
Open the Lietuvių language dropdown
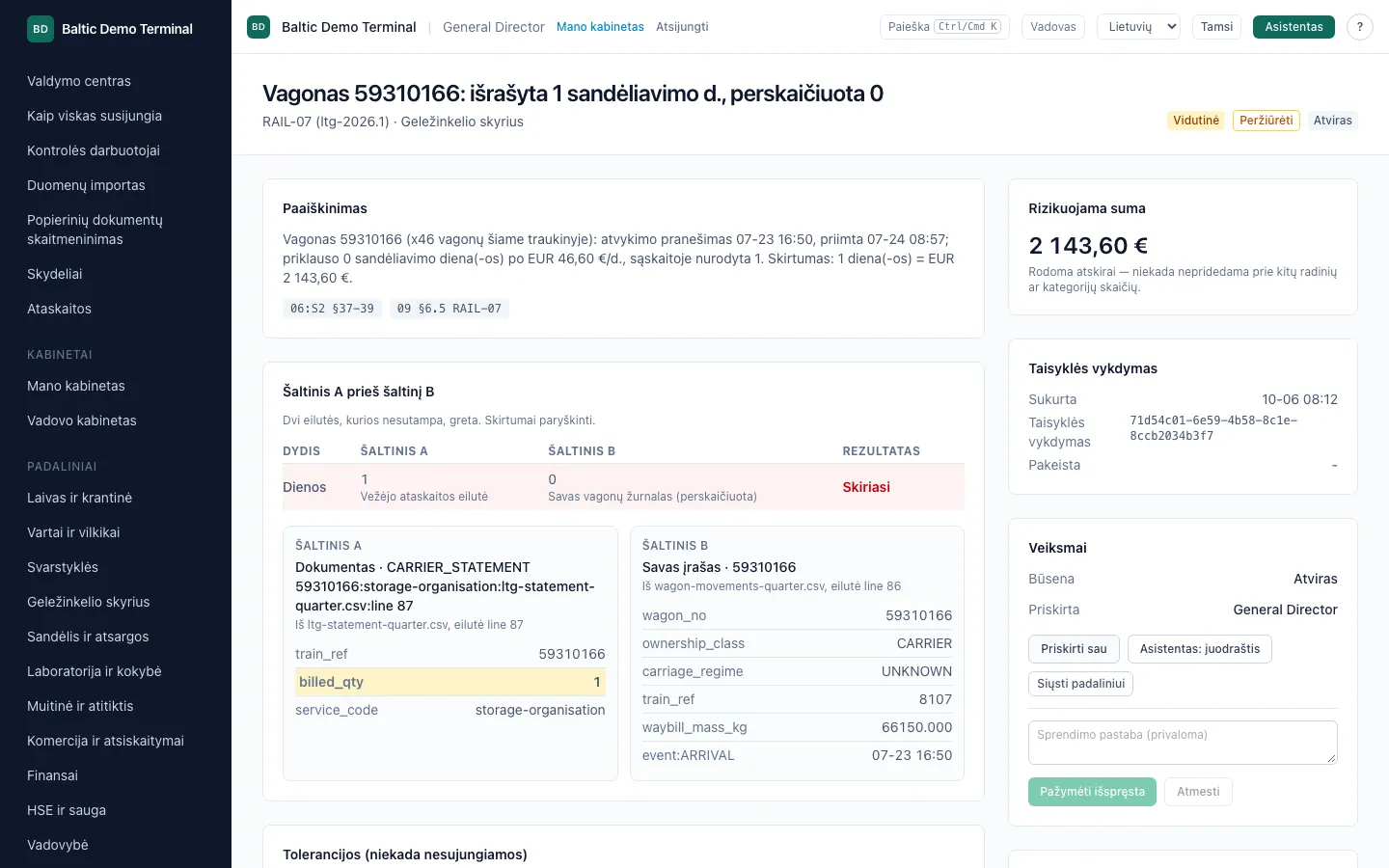pyautogui.click(x=1139, y=27)
